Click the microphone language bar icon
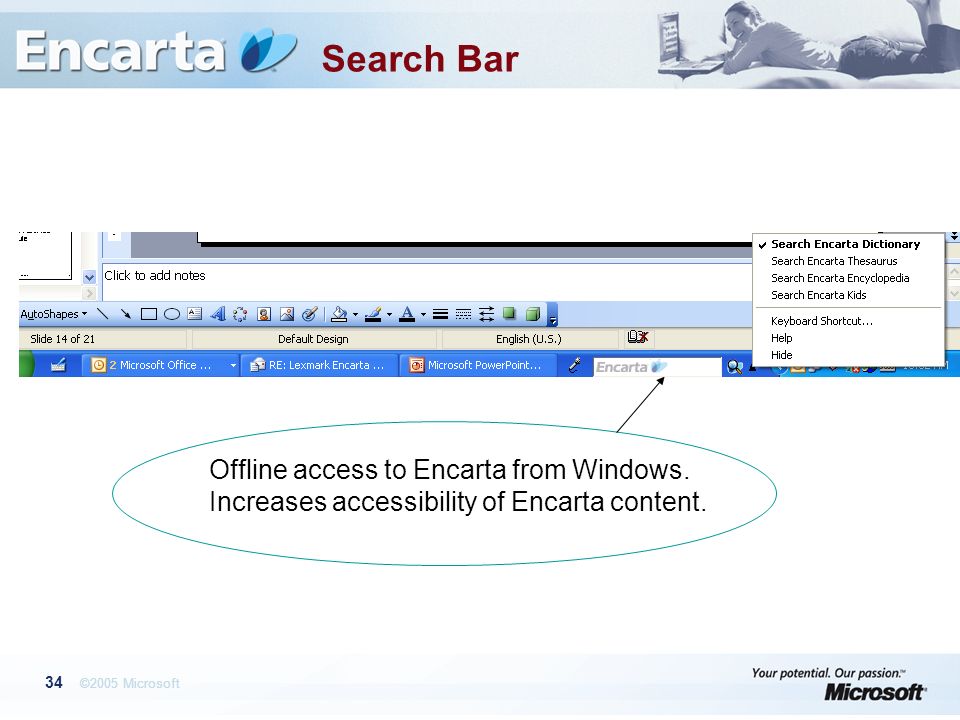This screenshot has height=720, width=960. click(x=574, y=366)
